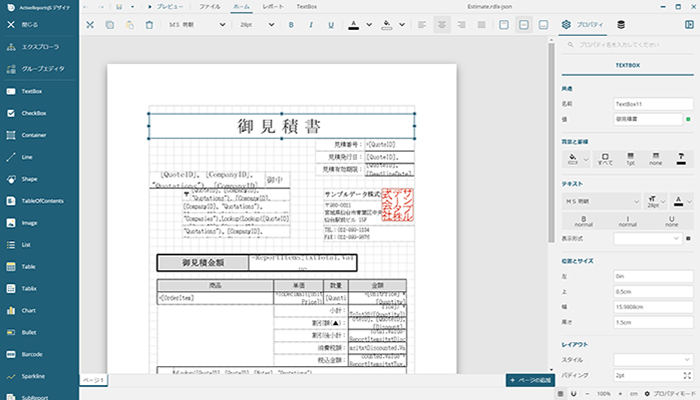Toggle Bold in the toolbar

click(x=291, y=25)
